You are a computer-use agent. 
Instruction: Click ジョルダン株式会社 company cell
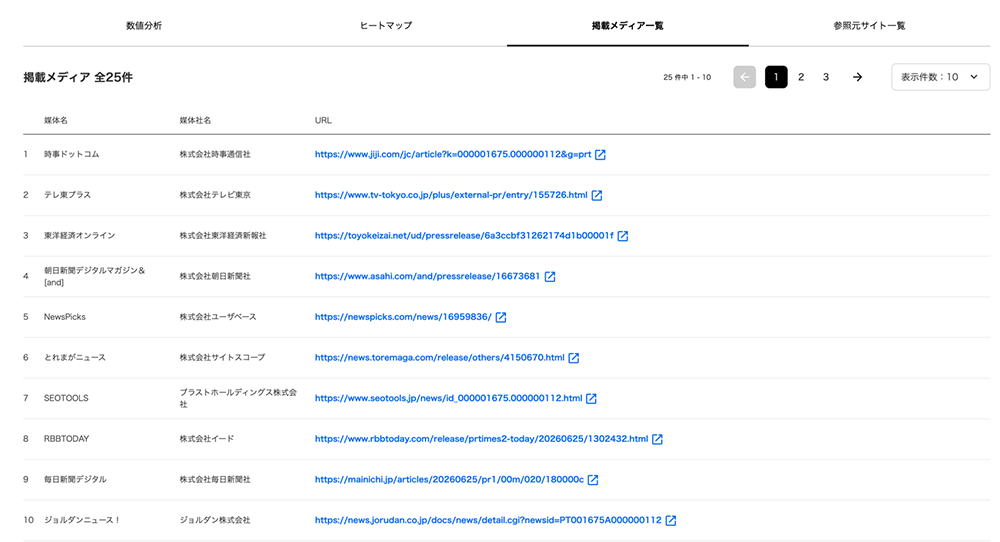pyautogui.click(x=215, y=520)
